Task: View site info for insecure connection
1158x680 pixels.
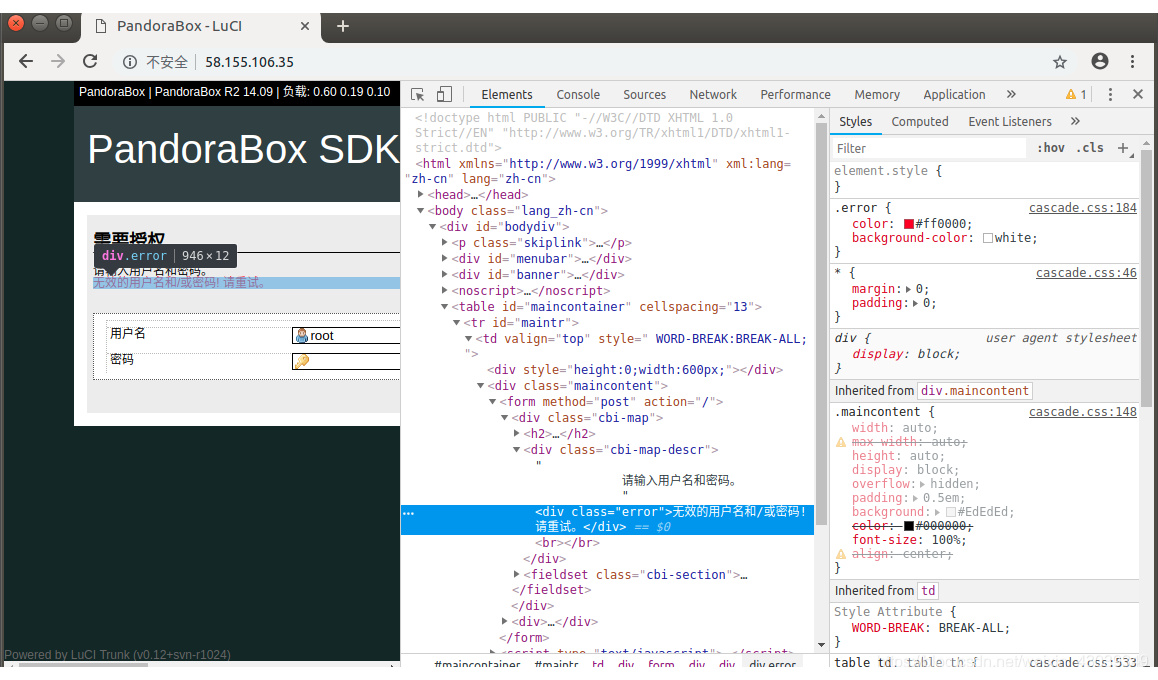Action: coord(130,62)
